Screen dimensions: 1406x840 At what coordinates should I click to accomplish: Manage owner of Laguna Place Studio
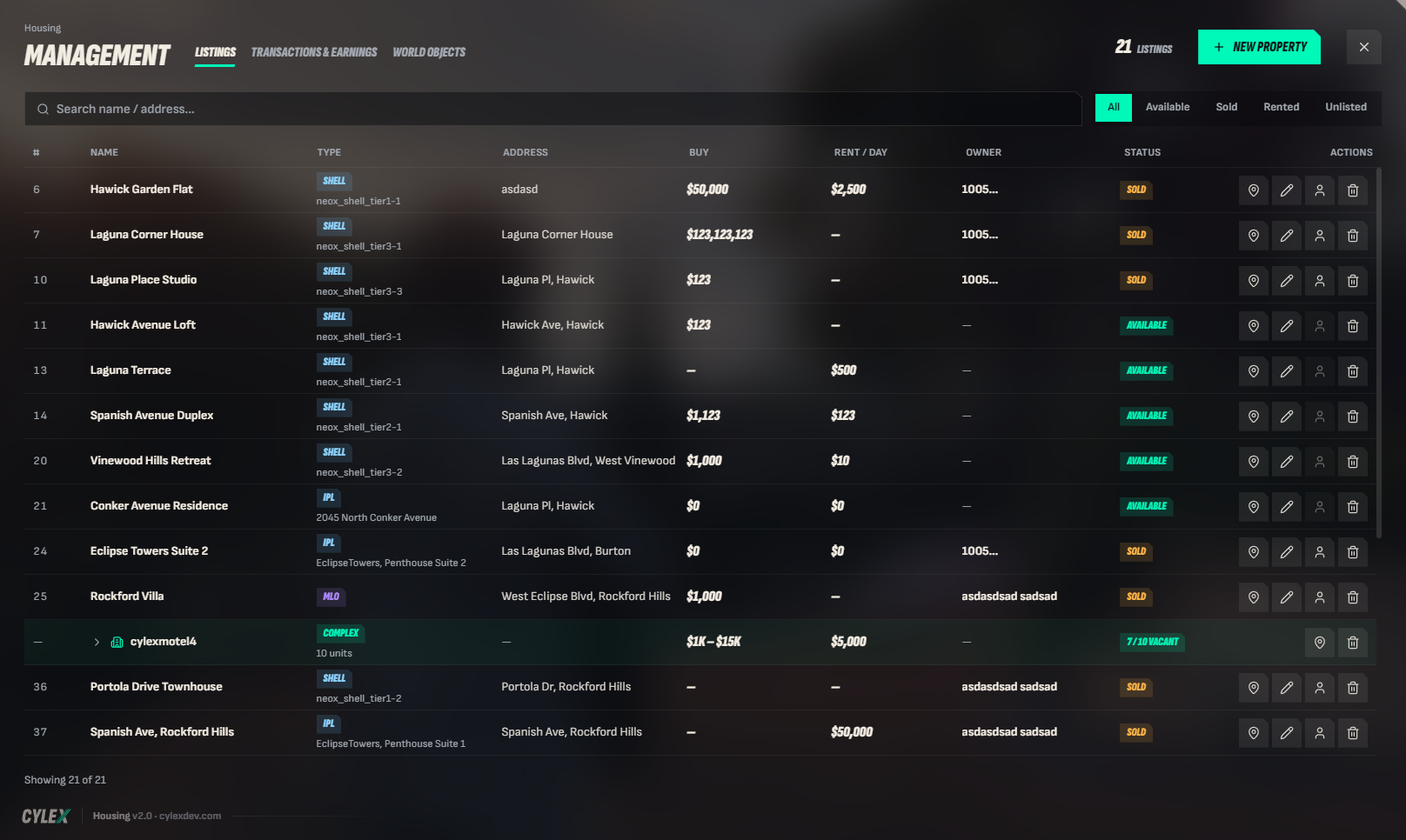click(1320, 281)
